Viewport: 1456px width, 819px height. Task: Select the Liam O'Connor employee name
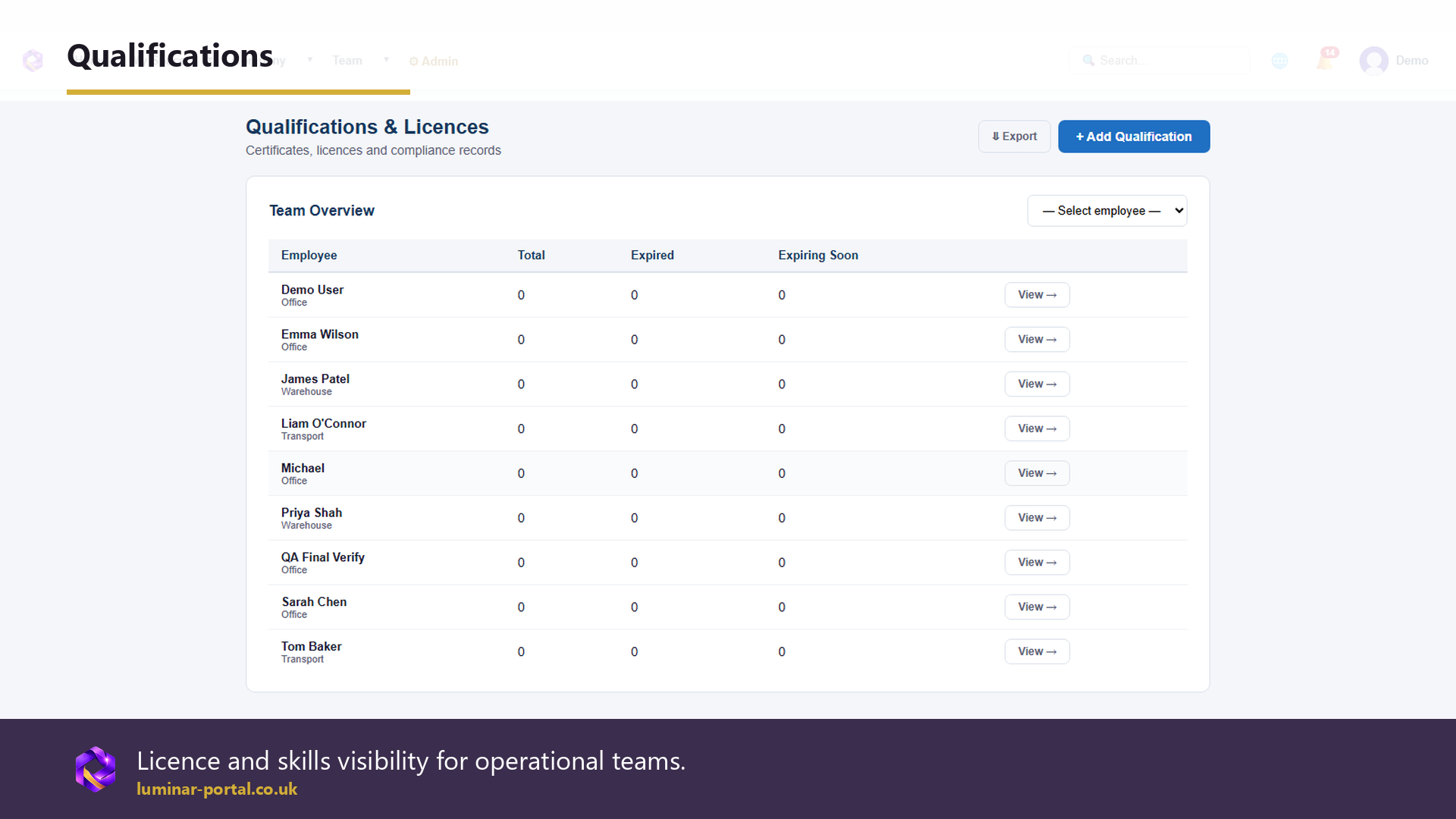point(323,424)
